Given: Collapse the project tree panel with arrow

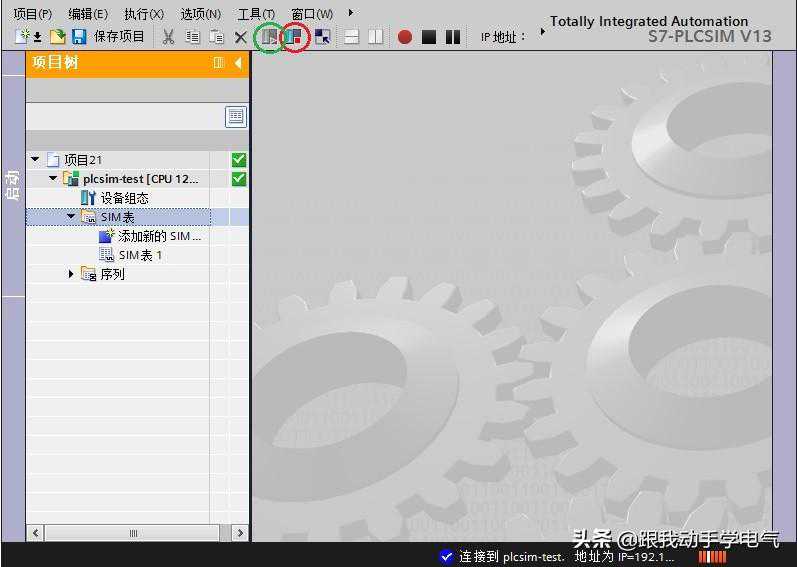Looking at the screenshot, I should click(238, 63).
